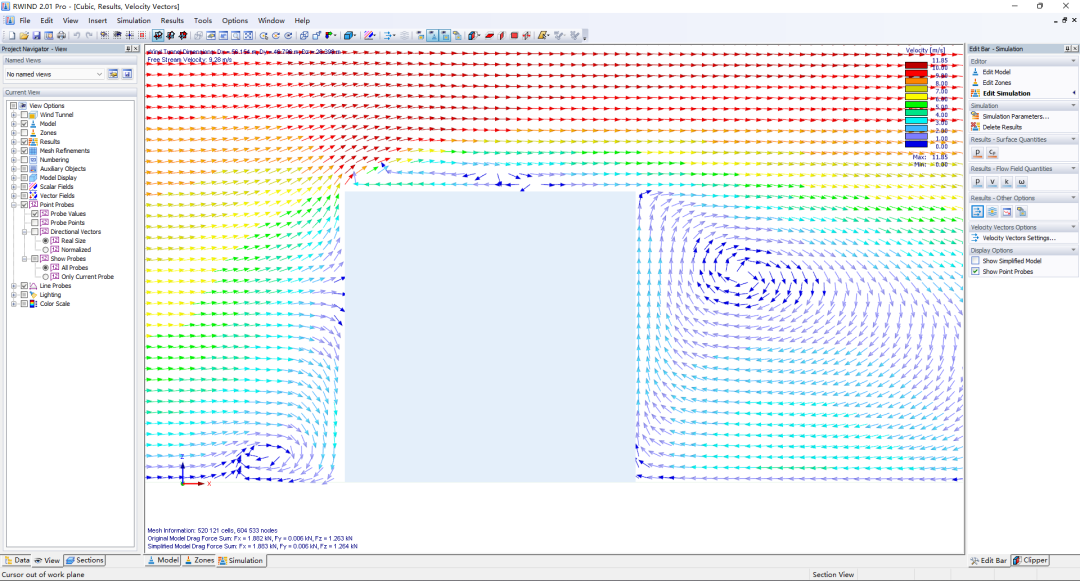Open the Results menu
This screenshot has width=1080, height=581.
tap(172, 21)
